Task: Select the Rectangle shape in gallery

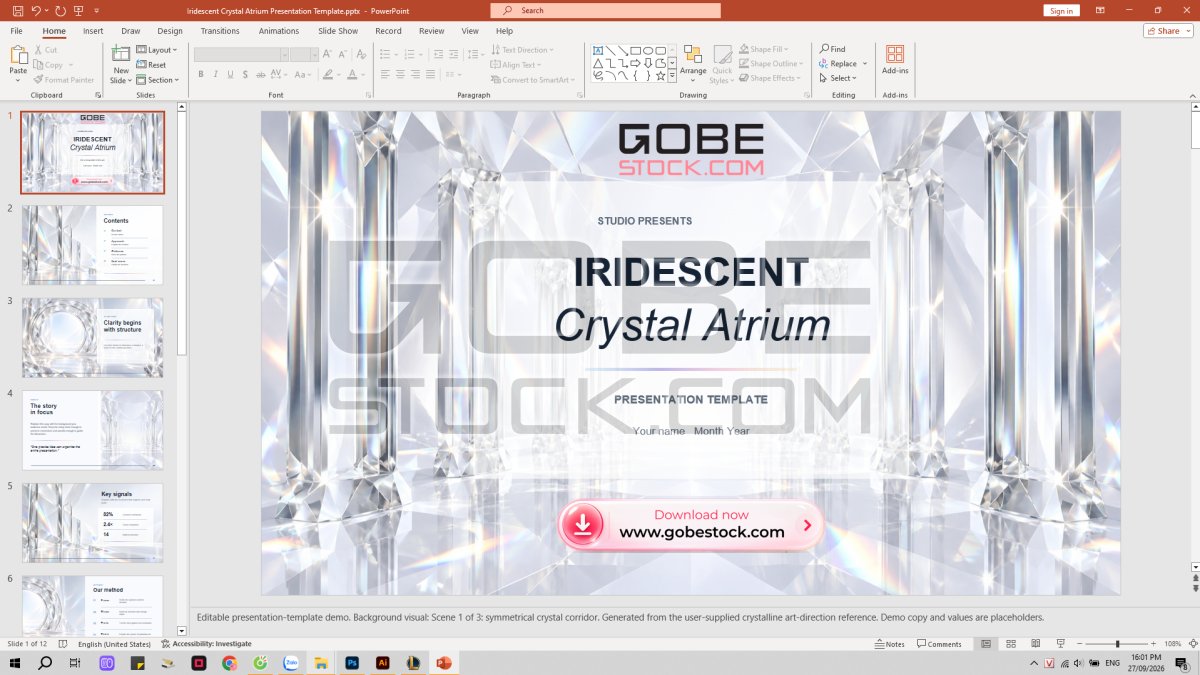Action: pyautogui.click(x=635, y=50)
